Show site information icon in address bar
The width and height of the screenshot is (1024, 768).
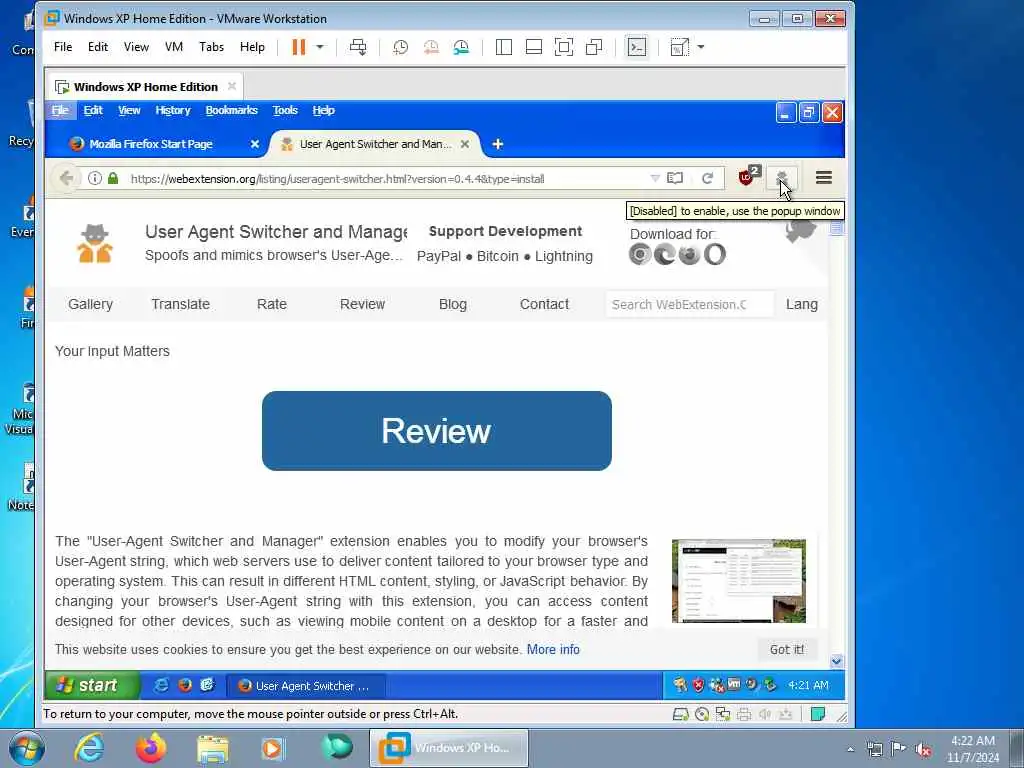tap(95, 178)
